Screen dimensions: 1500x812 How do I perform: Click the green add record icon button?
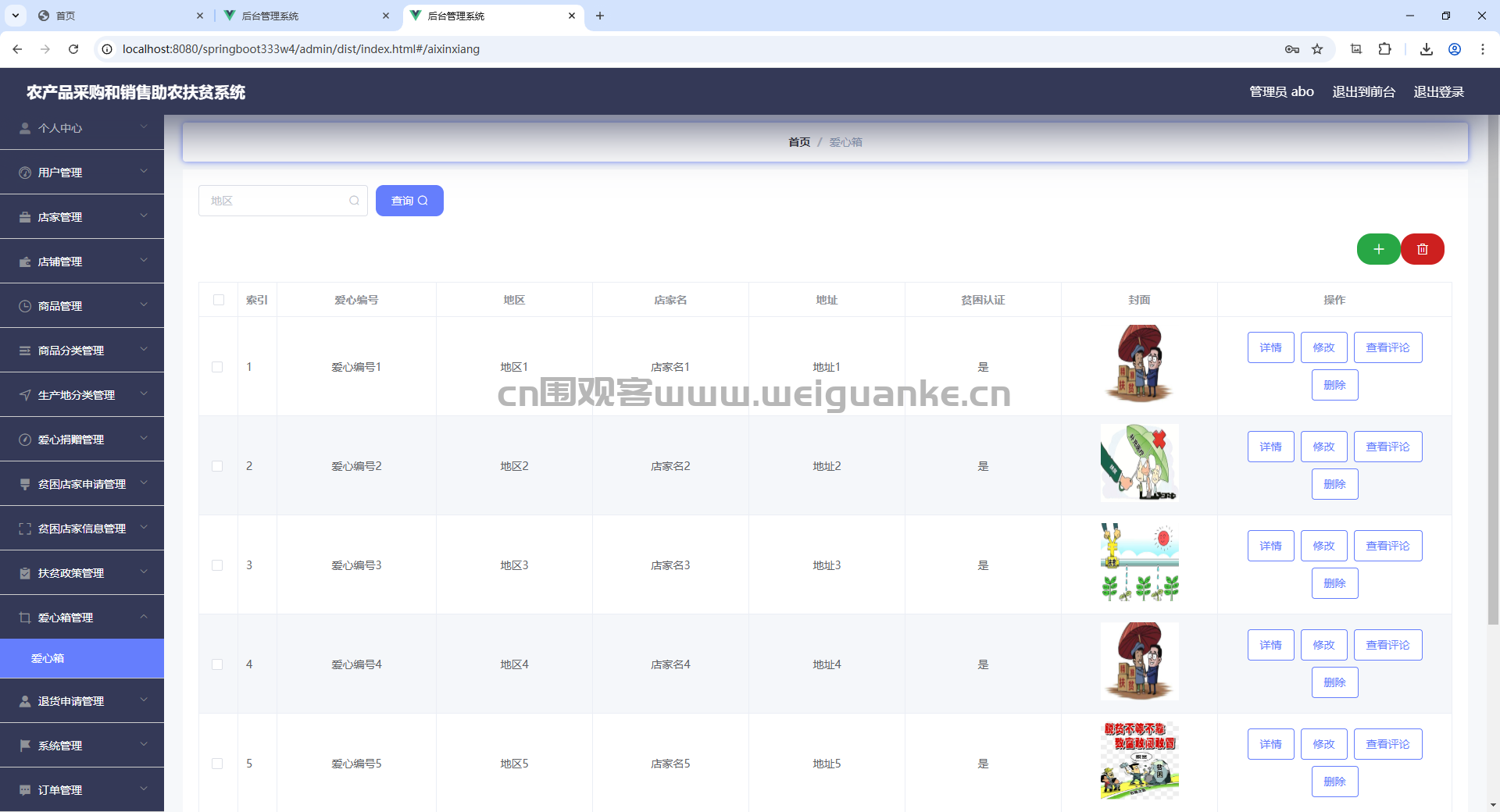(1378, 249)
